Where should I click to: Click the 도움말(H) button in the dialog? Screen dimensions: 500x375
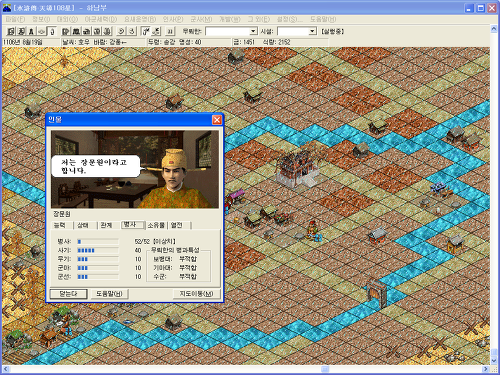pos(109,294)
